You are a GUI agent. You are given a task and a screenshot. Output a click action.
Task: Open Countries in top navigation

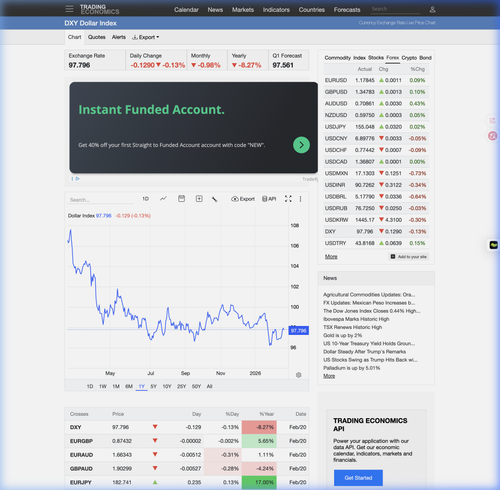tap(312, 10)
